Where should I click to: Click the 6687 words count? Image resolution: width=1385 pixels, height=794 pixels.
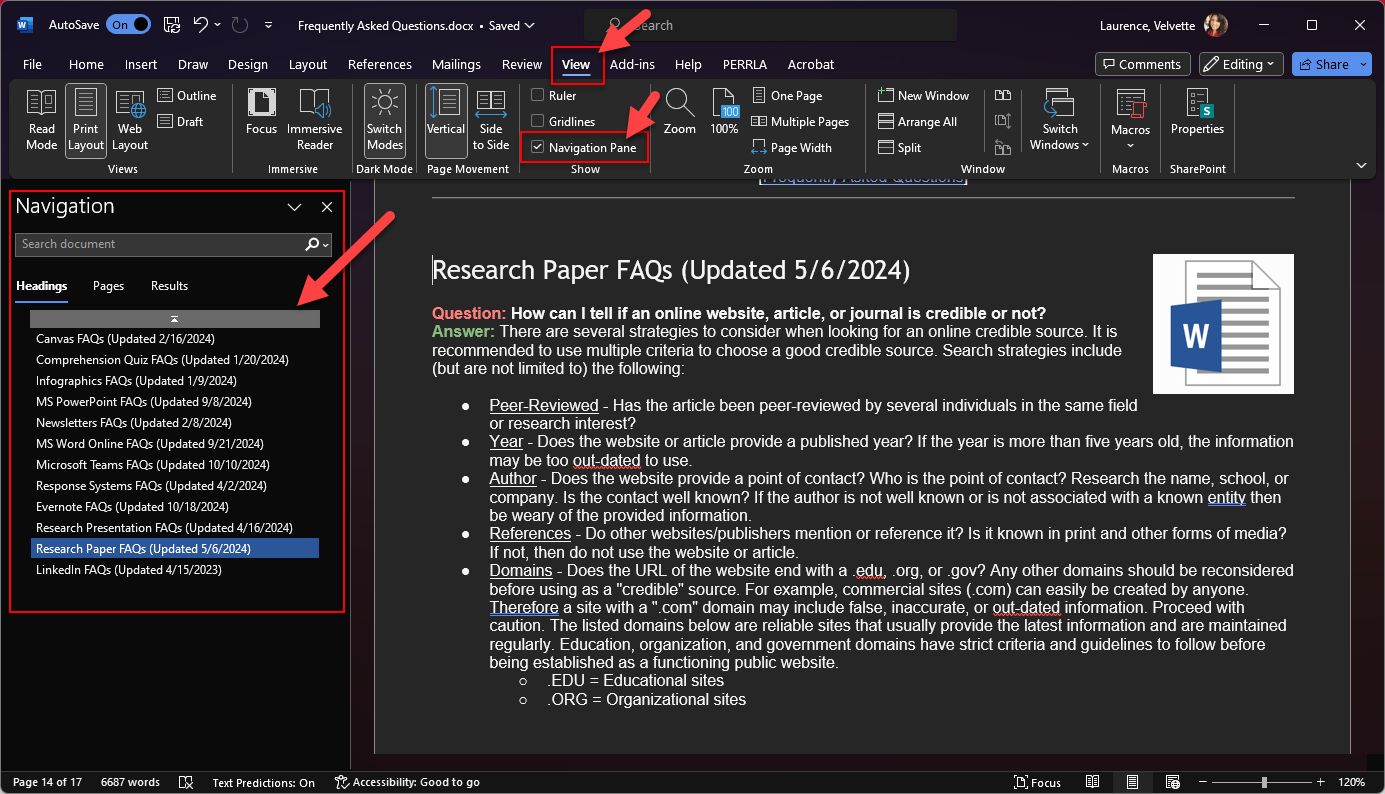[x=130, y=782]
